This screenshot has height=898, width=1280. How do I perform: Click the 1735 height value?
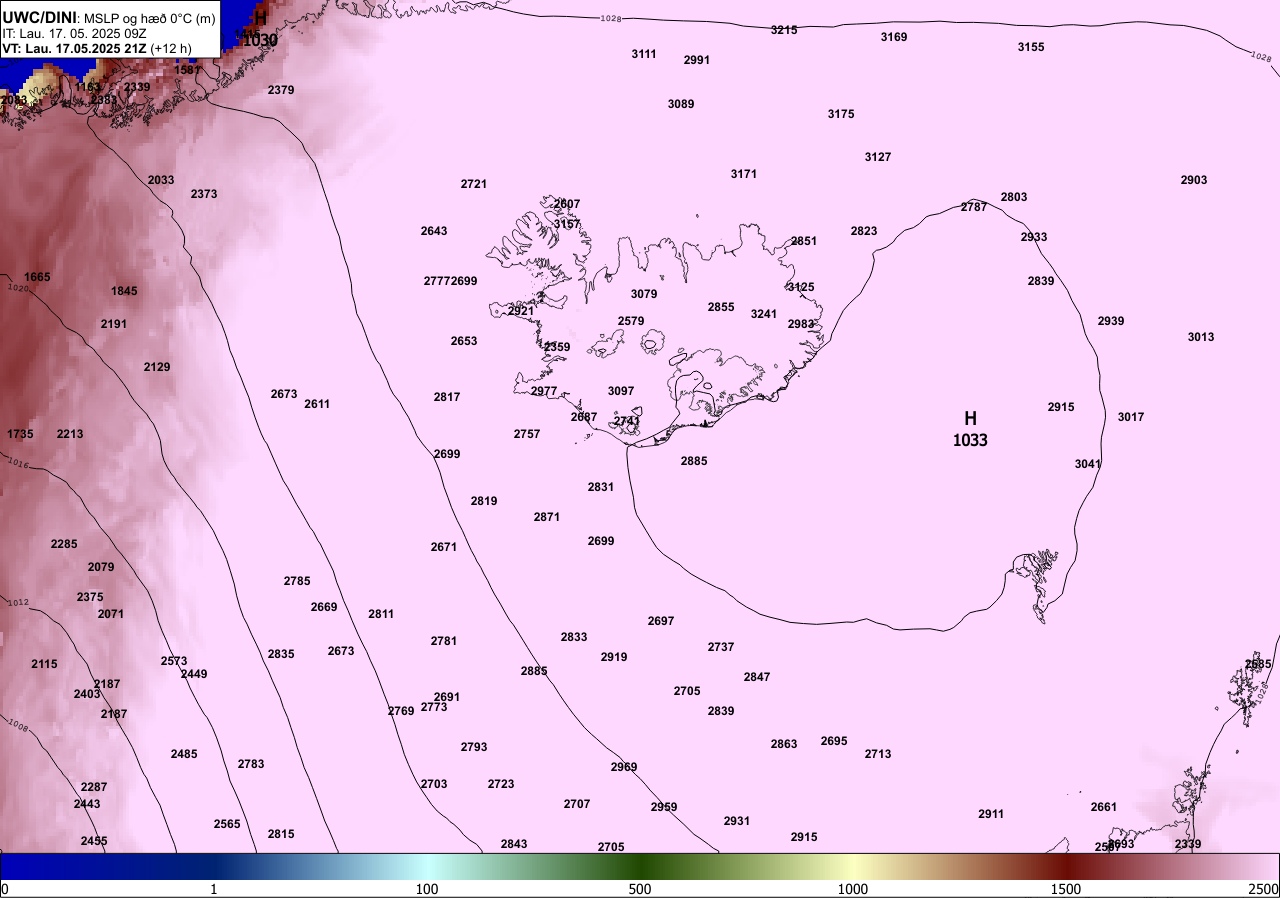point(20,434)
